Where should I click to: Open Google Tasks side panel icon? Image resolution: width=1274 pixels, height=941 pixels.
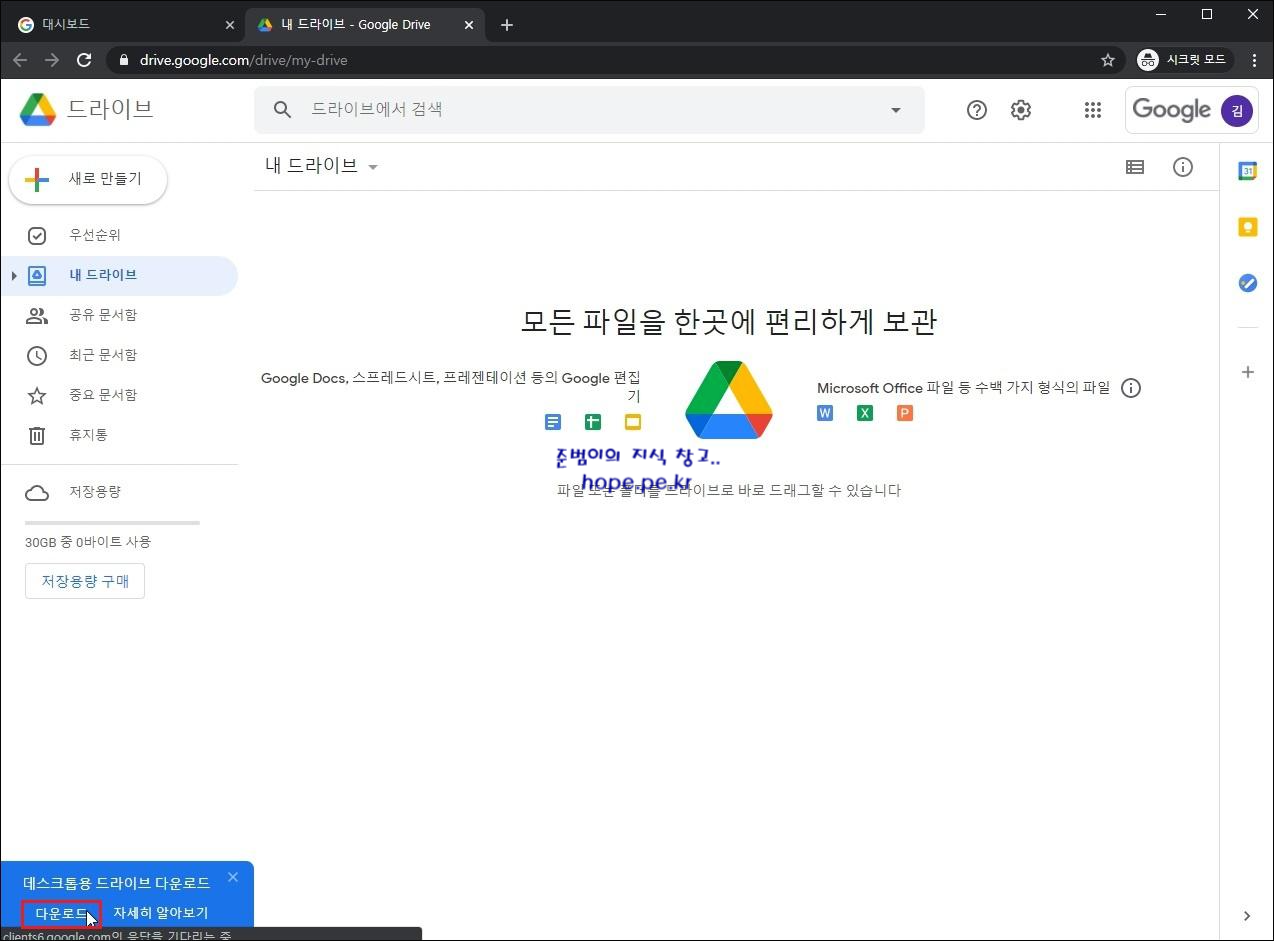click(x=1247, y=283)
